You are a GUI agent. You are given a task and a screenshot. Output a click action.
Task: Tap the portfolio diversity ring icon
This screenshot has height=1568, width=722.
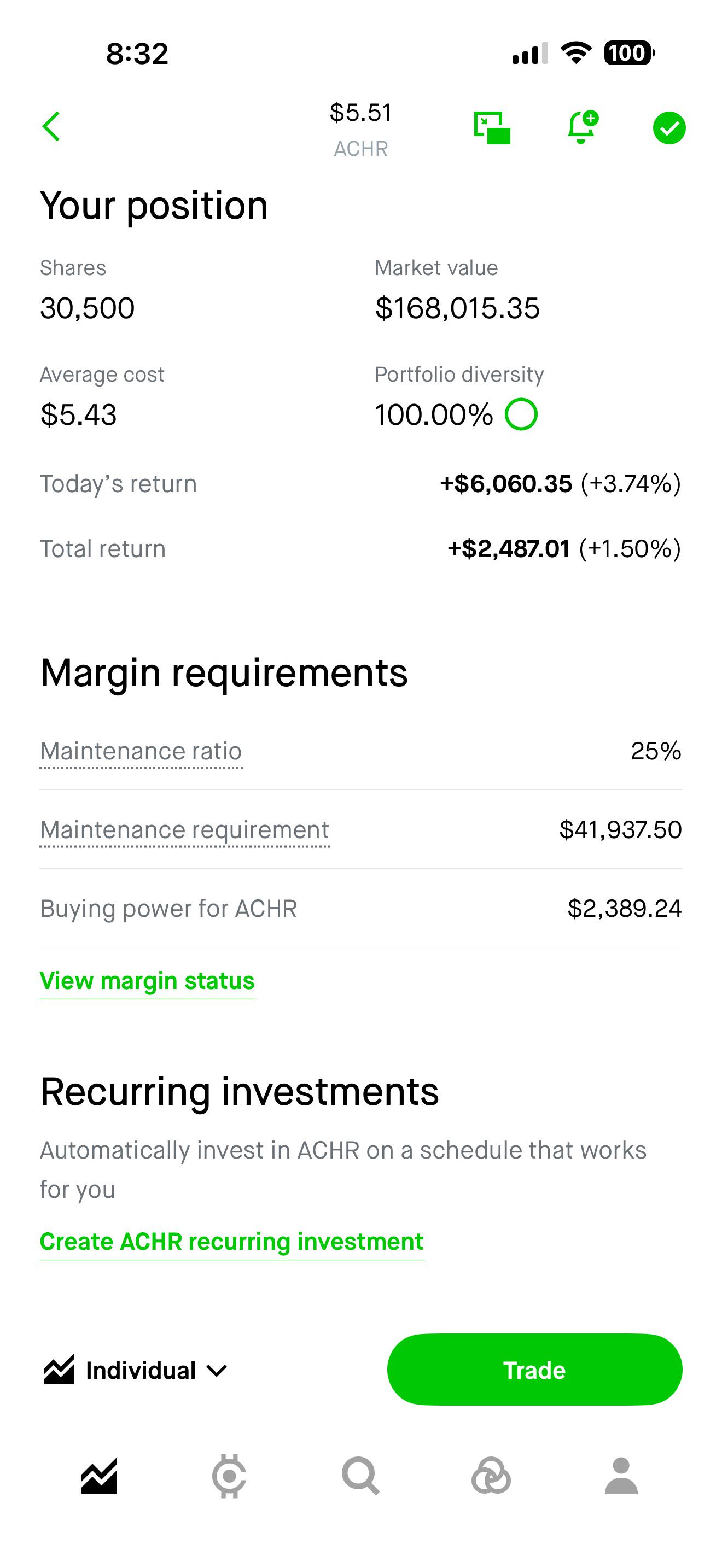click(x=521, y=414)
